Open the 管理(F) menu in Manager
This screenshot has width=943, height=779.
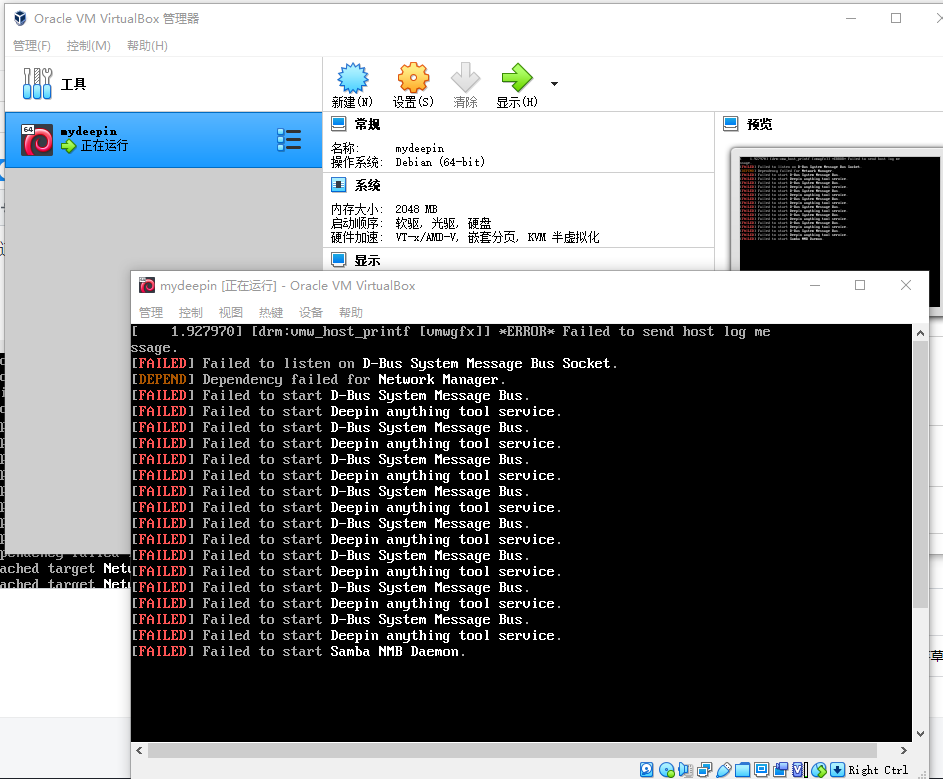click(31, 46)
